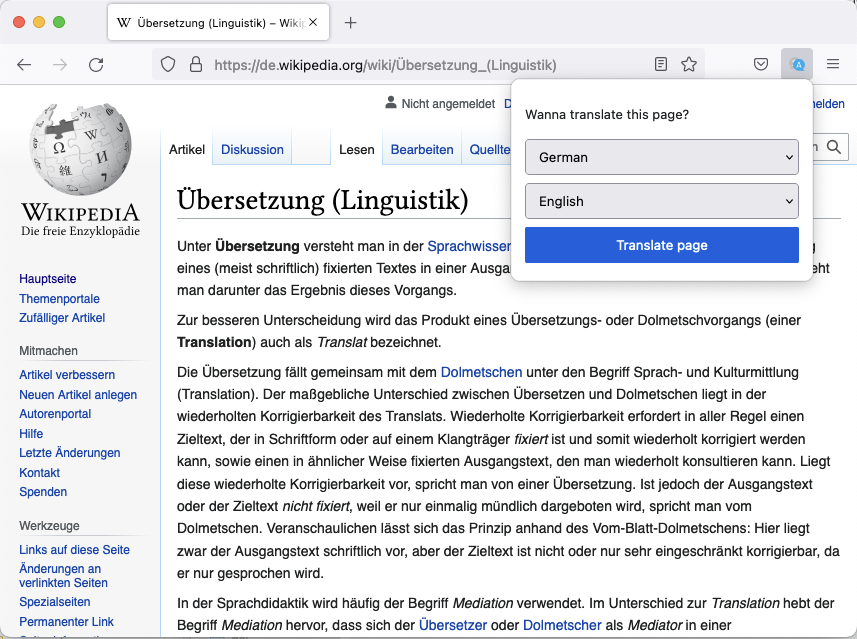Click the site security shield icon
857x639 pixels.
(168, 65)
